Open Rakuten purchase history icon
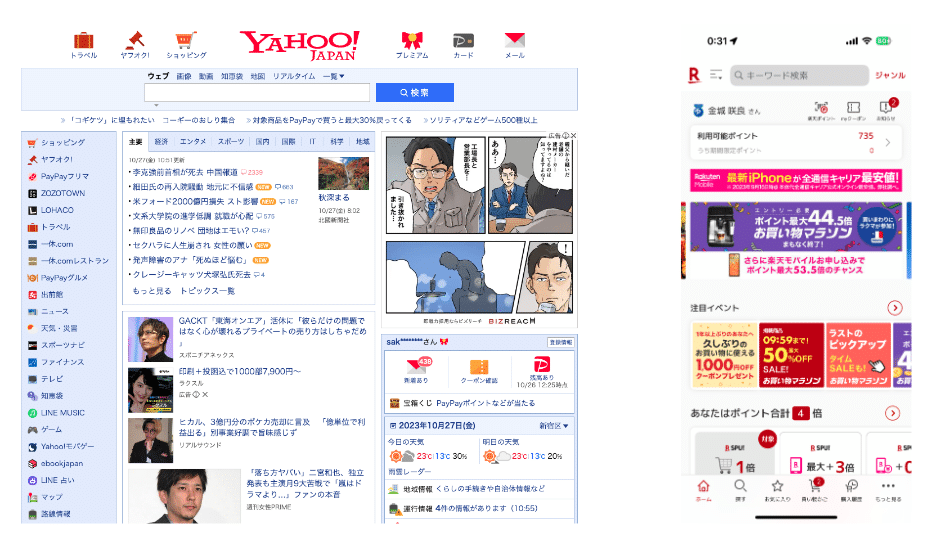 (x=851, y=487)
